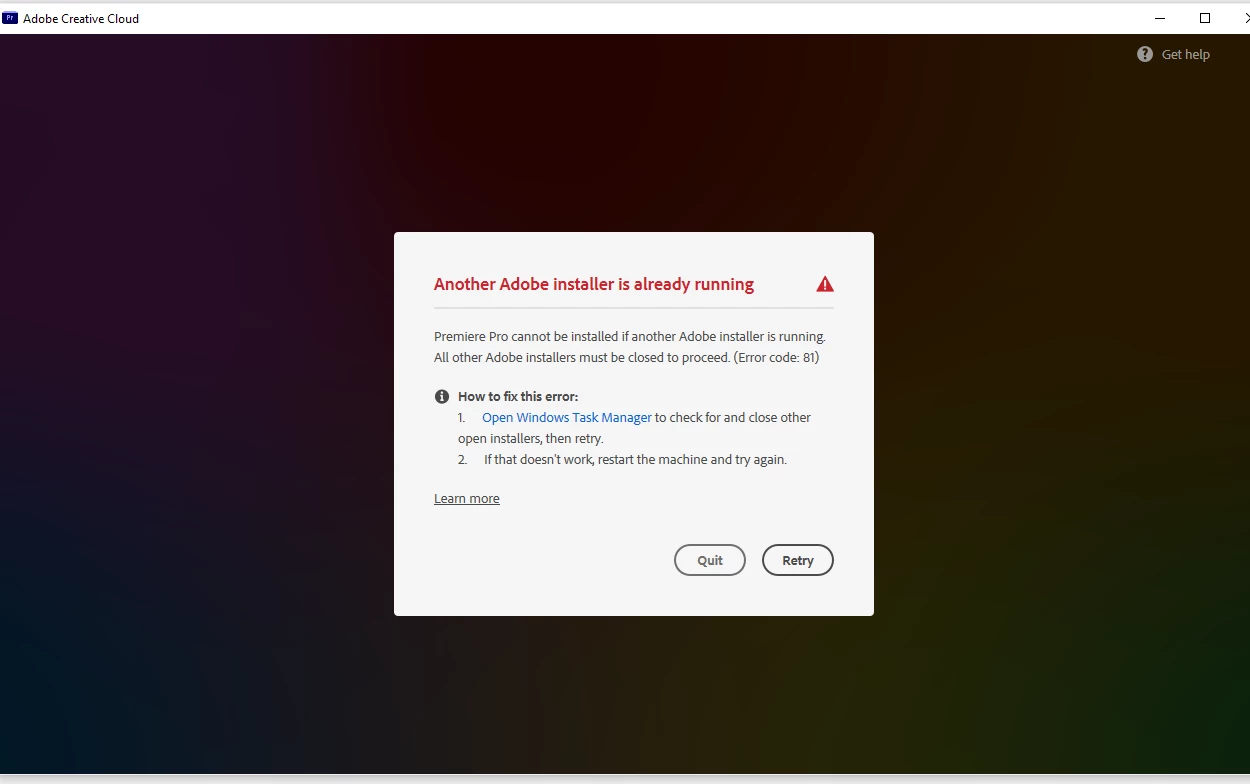Open Windows Task Manager link
This screenshot has width=1250, height=784.
567,417
